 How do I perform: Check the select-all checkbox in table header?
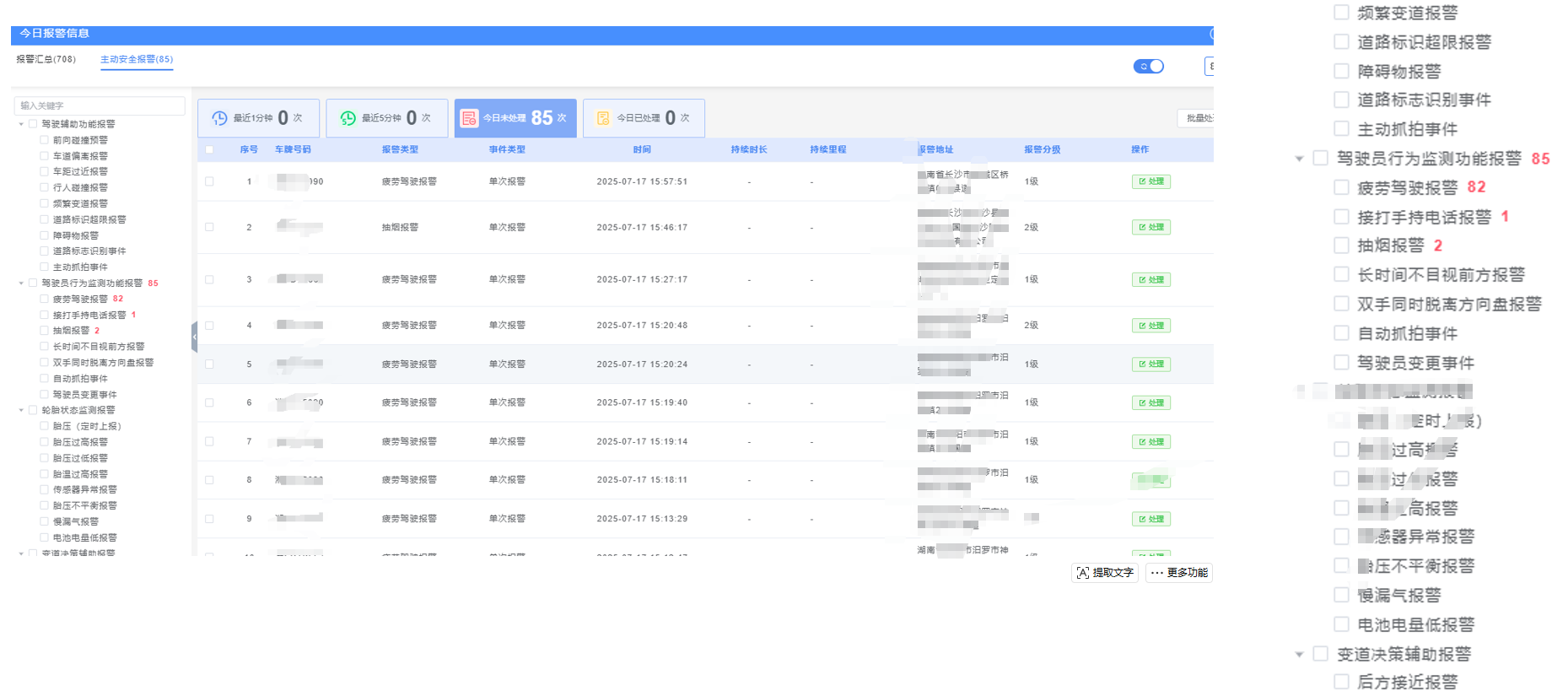209,150
